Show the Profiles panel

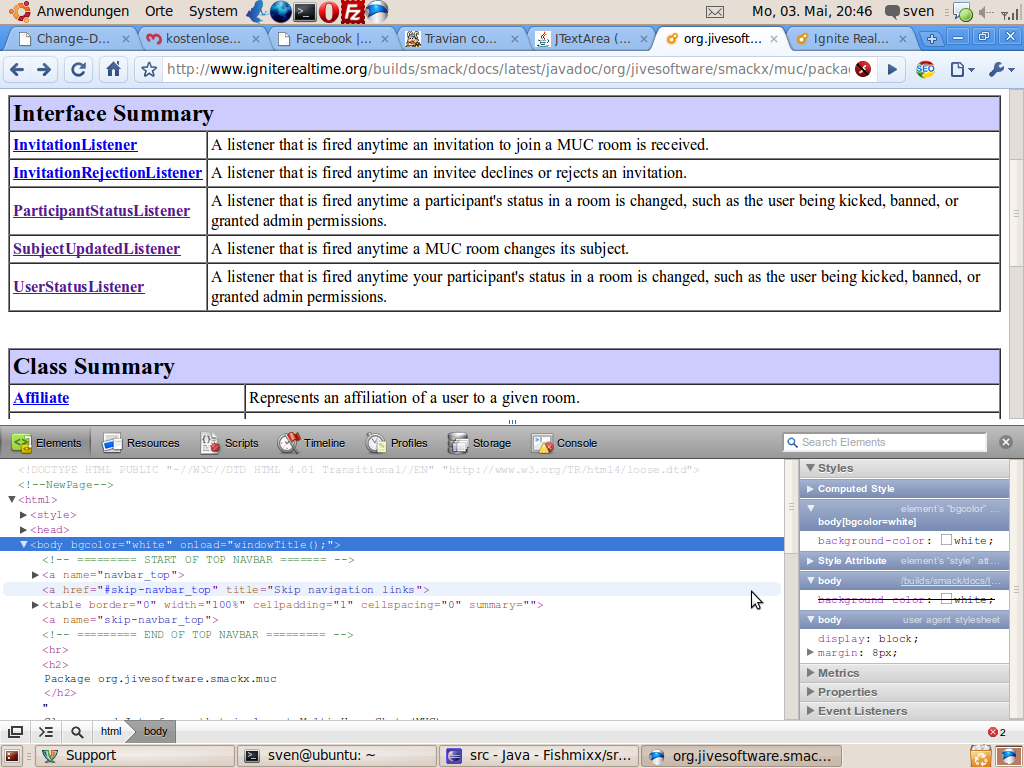[397, 443]
